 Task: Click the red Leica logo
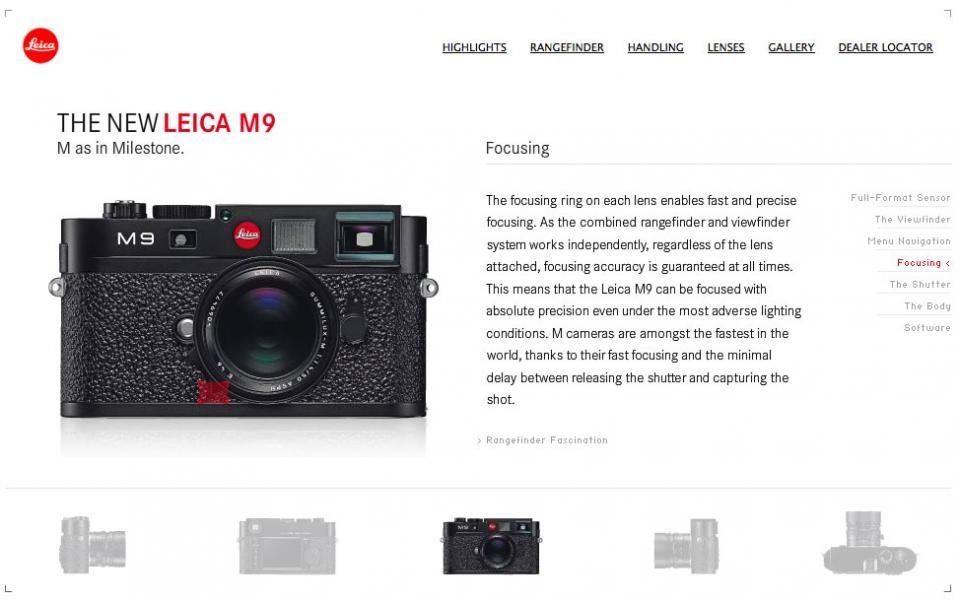[x=40, y=45]
